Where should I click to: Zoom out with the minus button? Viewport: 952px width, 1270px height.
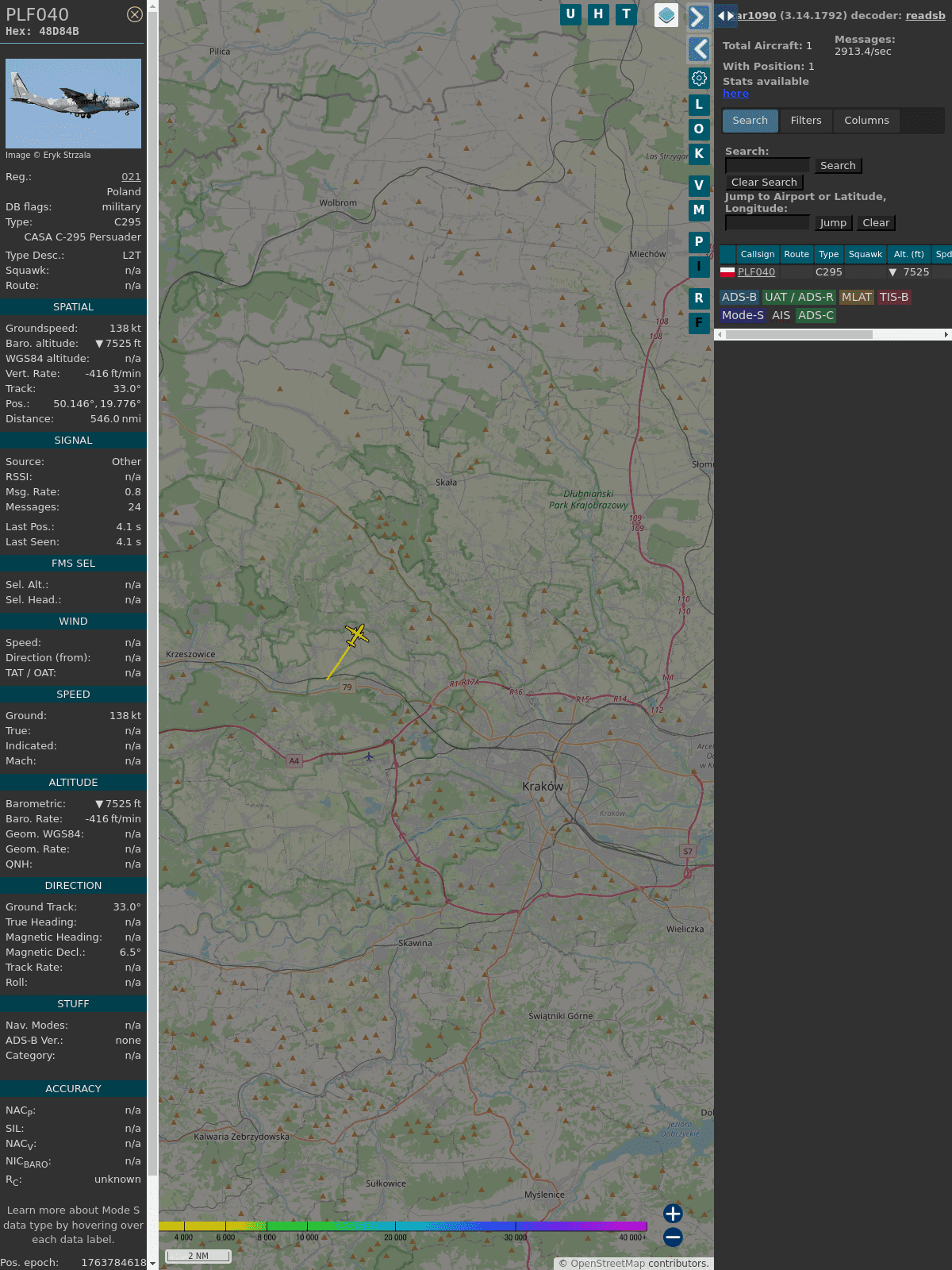pos(673,1237)
